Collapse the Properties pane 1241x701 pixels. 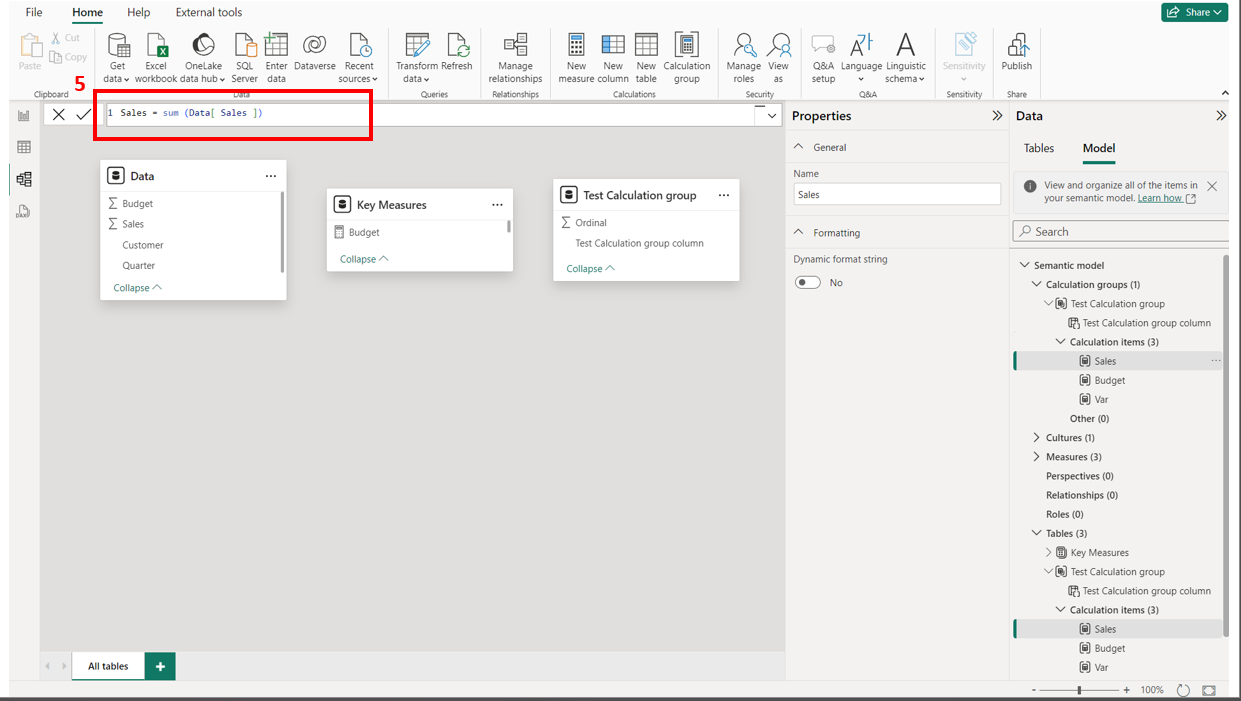point(997,116)
